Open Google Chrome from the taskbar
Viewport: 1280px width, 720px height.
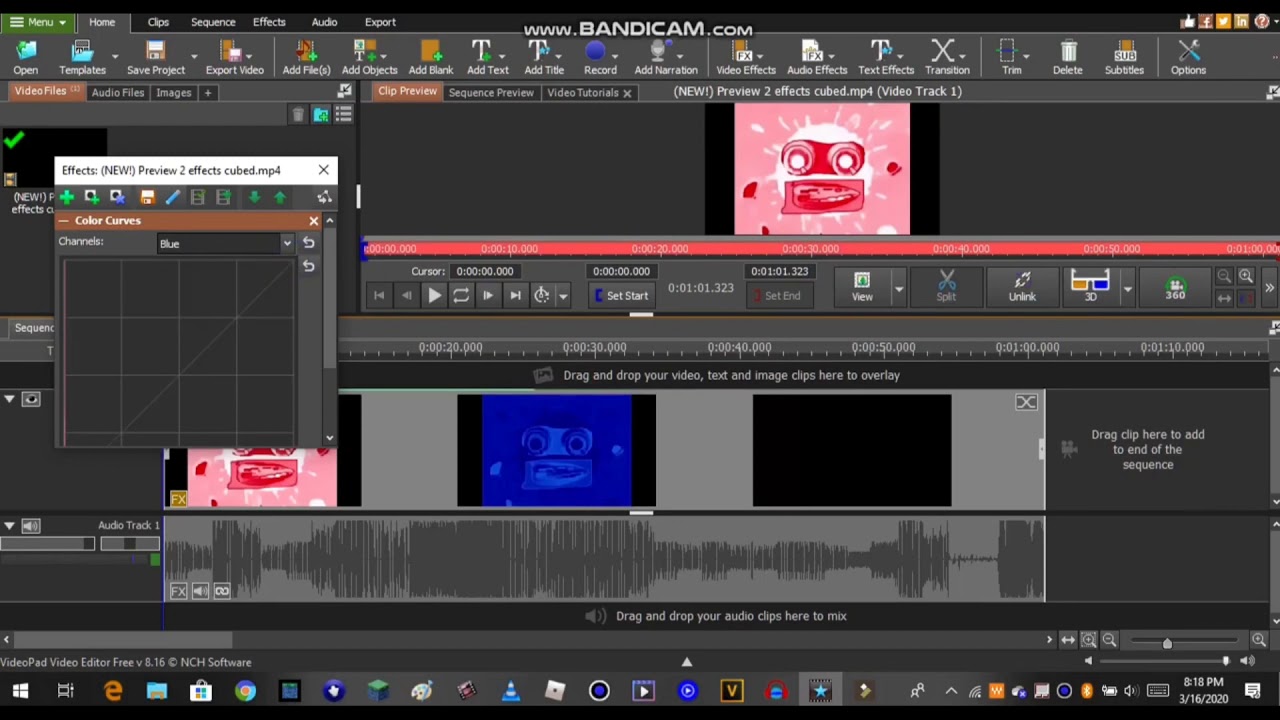[245, 691]
